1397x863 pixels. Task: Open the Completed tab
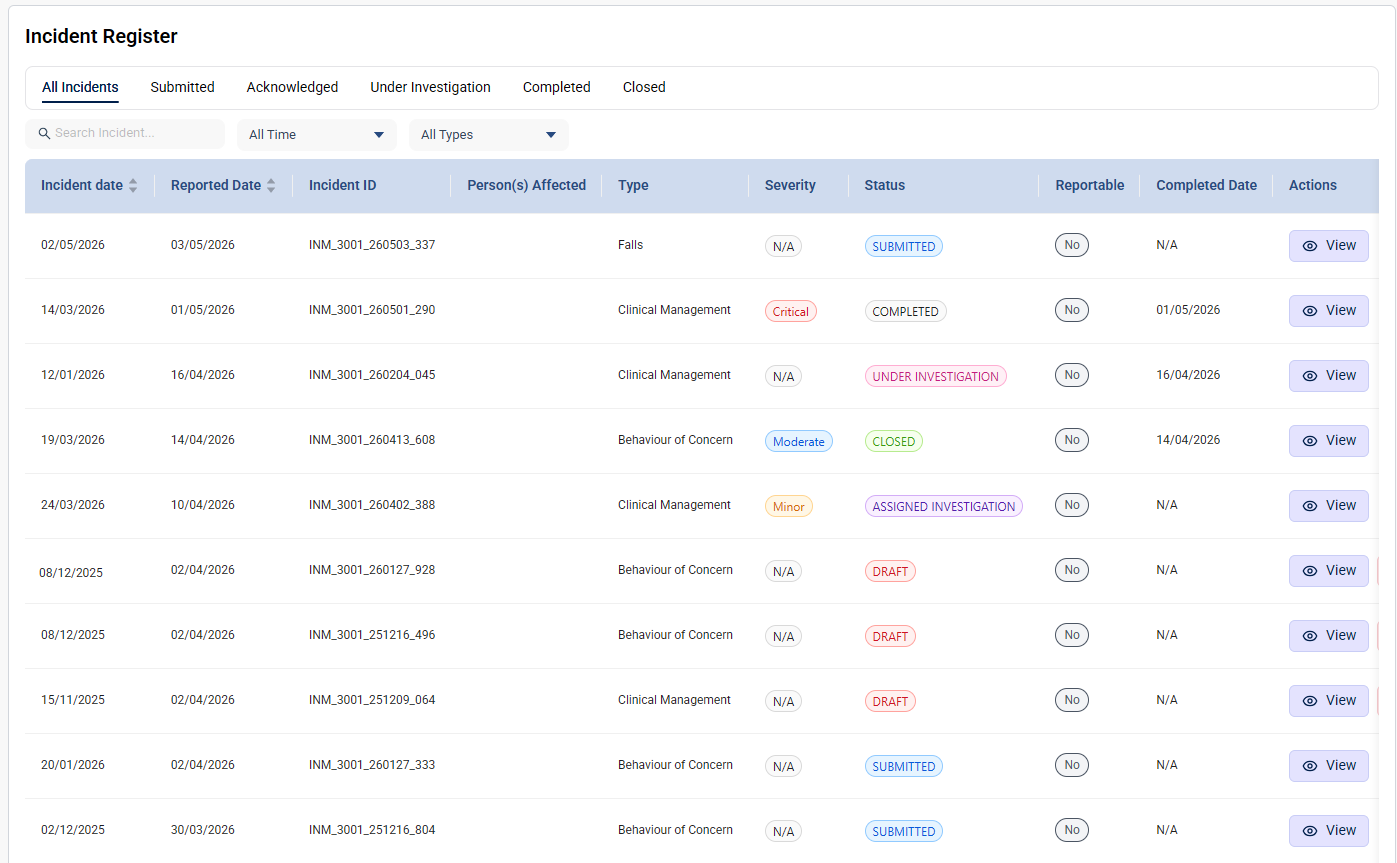coord(557,87)
